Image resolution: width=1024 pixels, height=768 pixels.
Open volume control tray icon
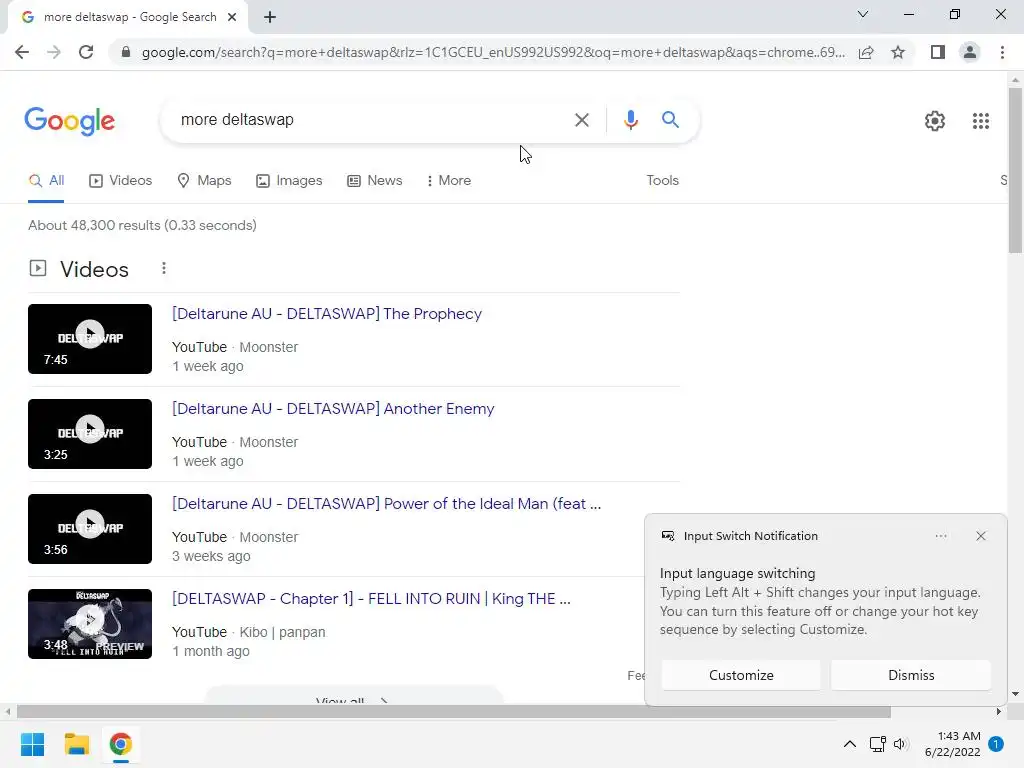tap(901, 744)
